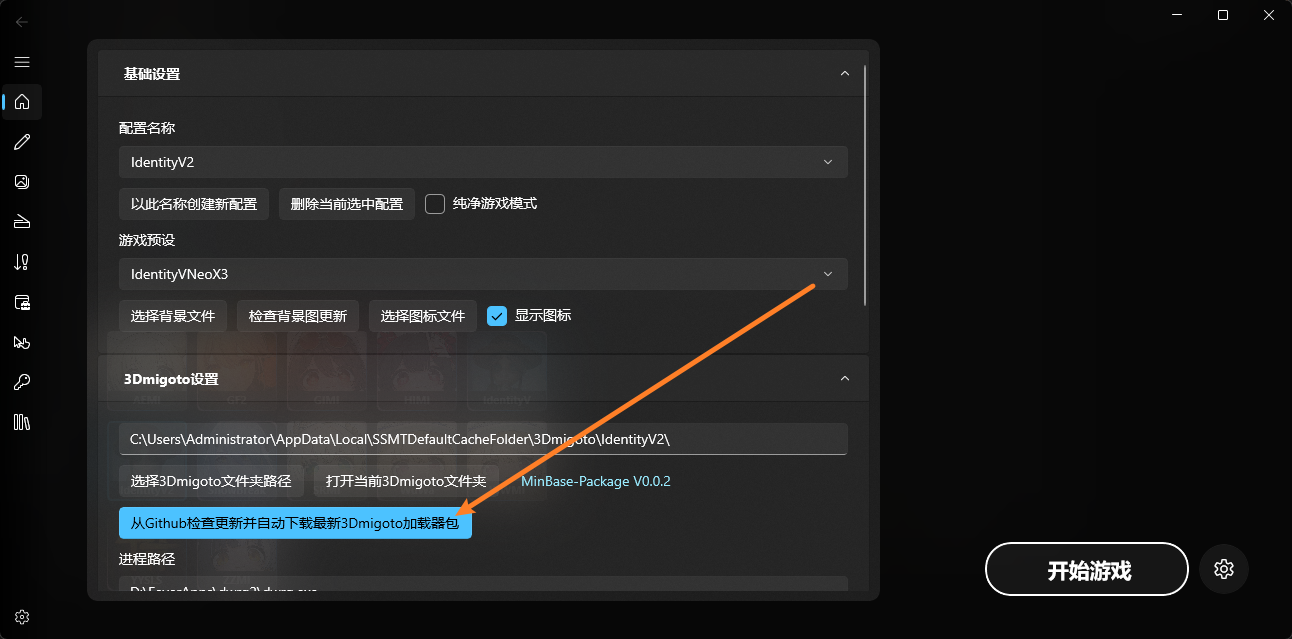Collapse the 3Dmigoto设置 section
This screenshot has height=639, width=1292.
click(x=844, y=379)
